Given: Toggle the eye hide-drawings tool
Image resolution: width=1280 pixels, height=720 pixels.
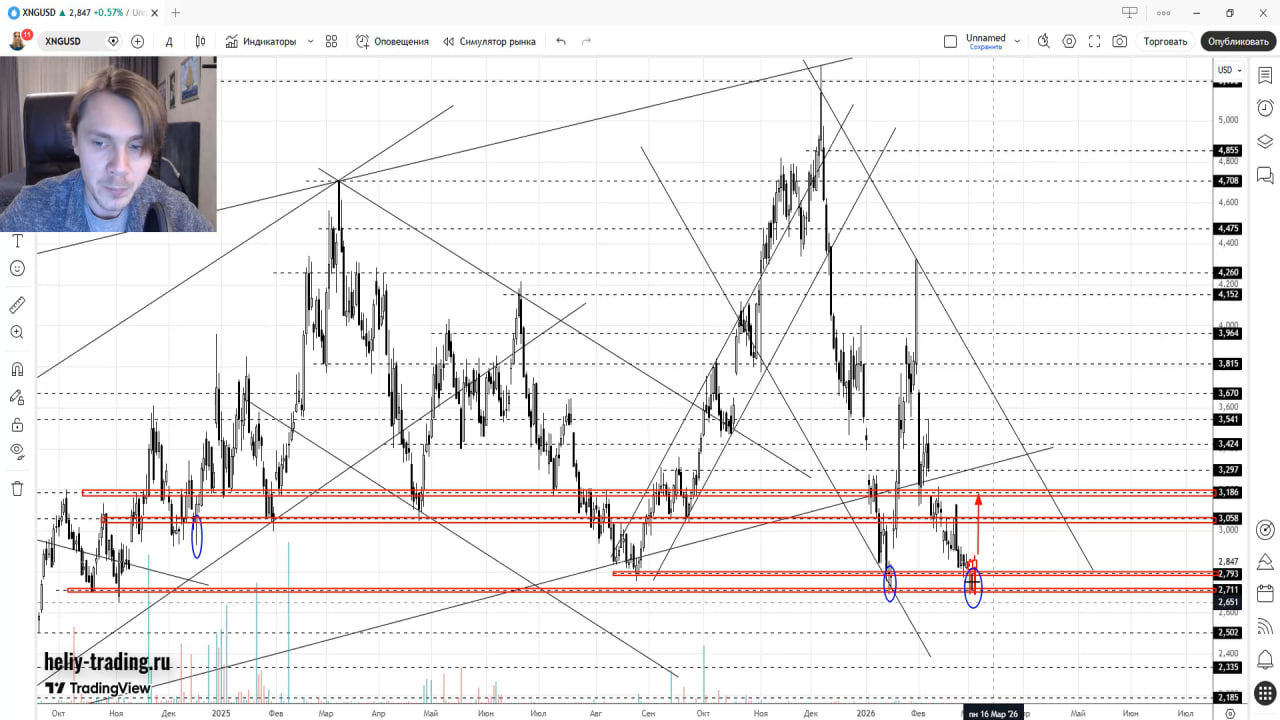Looking at the screenshot, I should click(x=17, y=450).
